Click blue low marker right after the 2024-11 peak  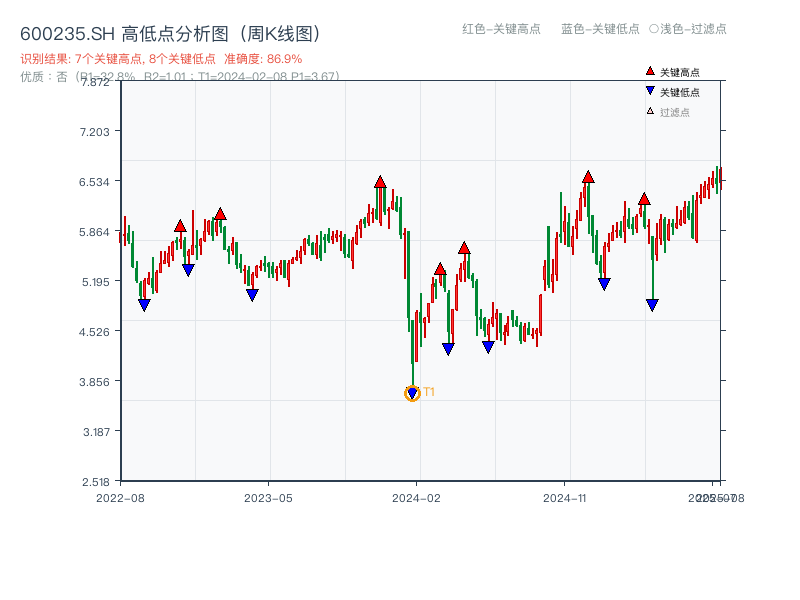click(604, 284)
